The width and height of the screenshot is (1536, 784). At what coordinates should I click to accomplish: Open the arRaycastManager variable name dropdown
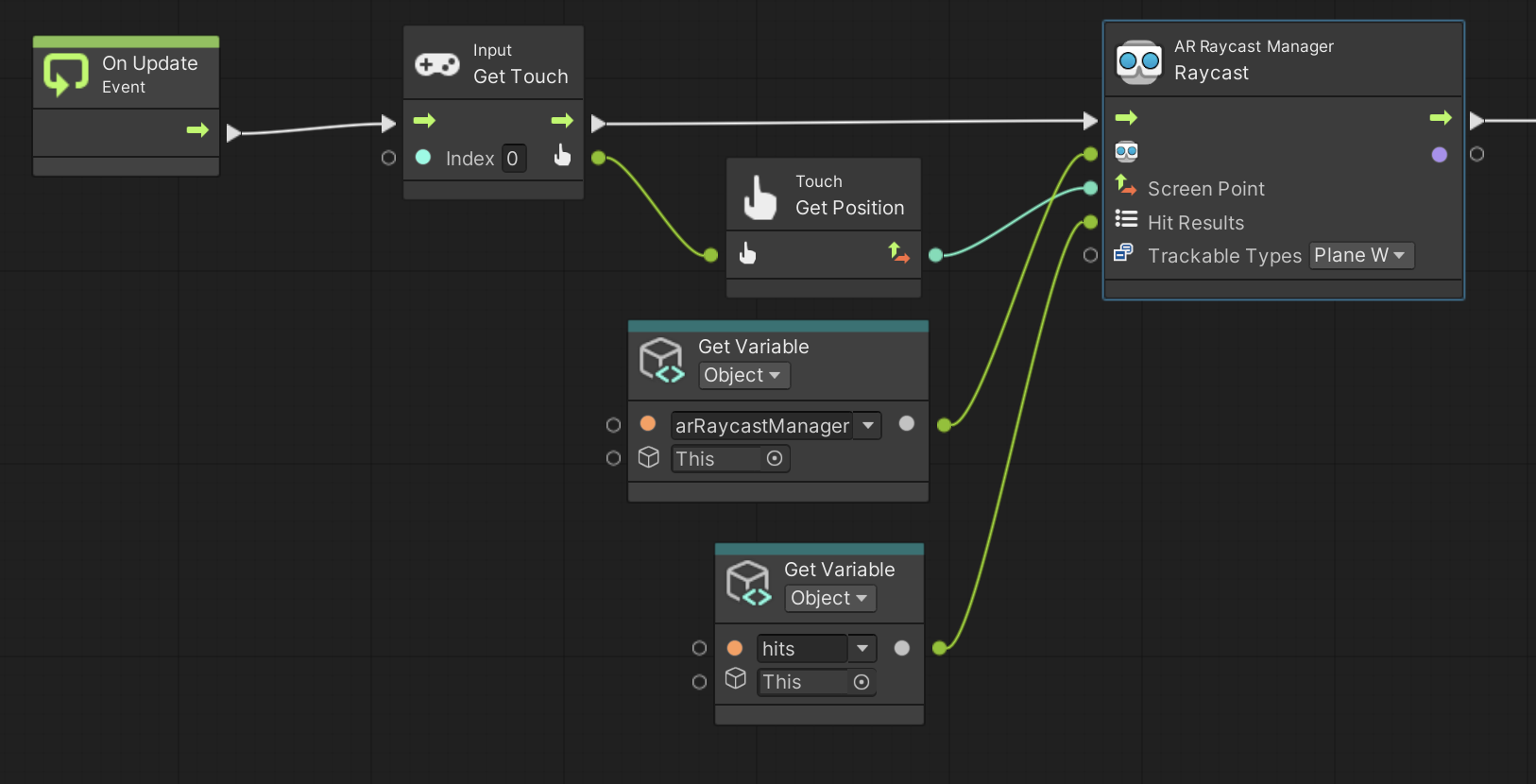(x=867, y=425)
